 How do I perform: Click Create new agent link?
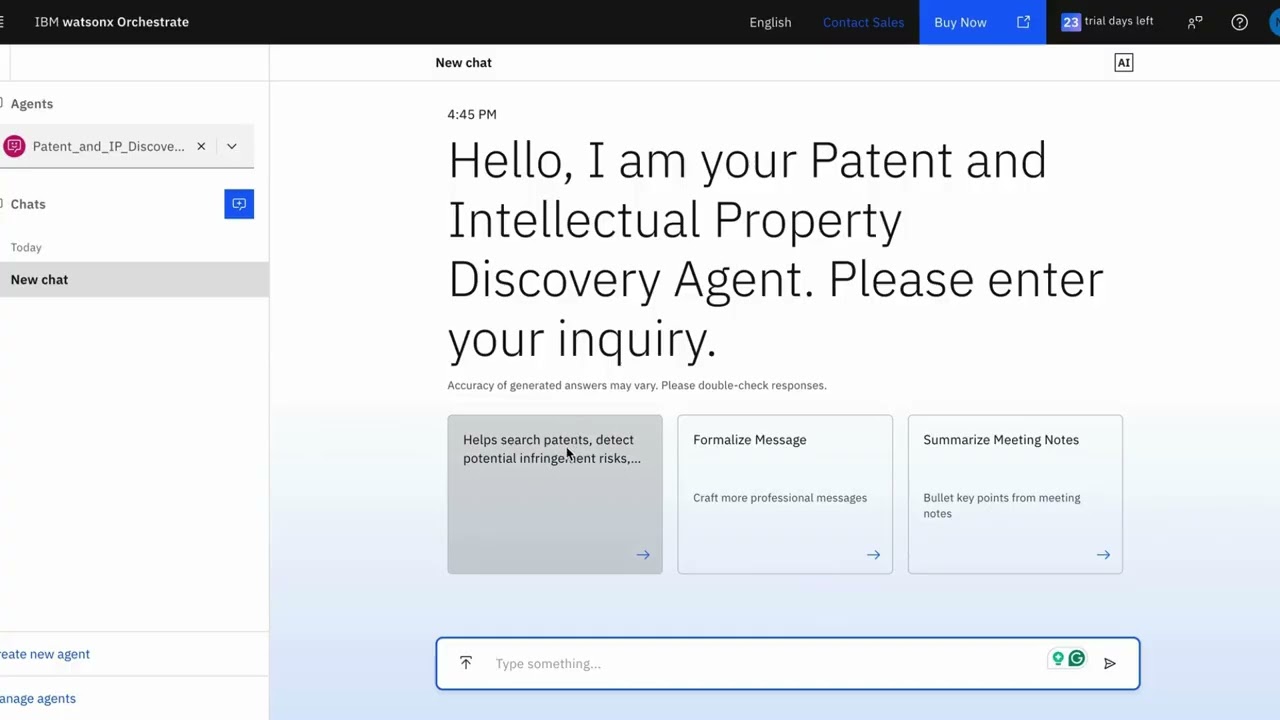(44, 654)
